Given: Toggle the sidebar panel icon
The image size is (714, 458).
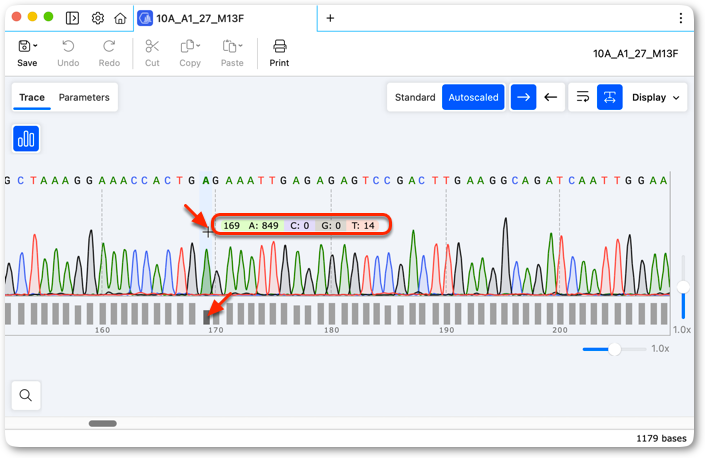Looking at the screenshot, I should [72, 18].
